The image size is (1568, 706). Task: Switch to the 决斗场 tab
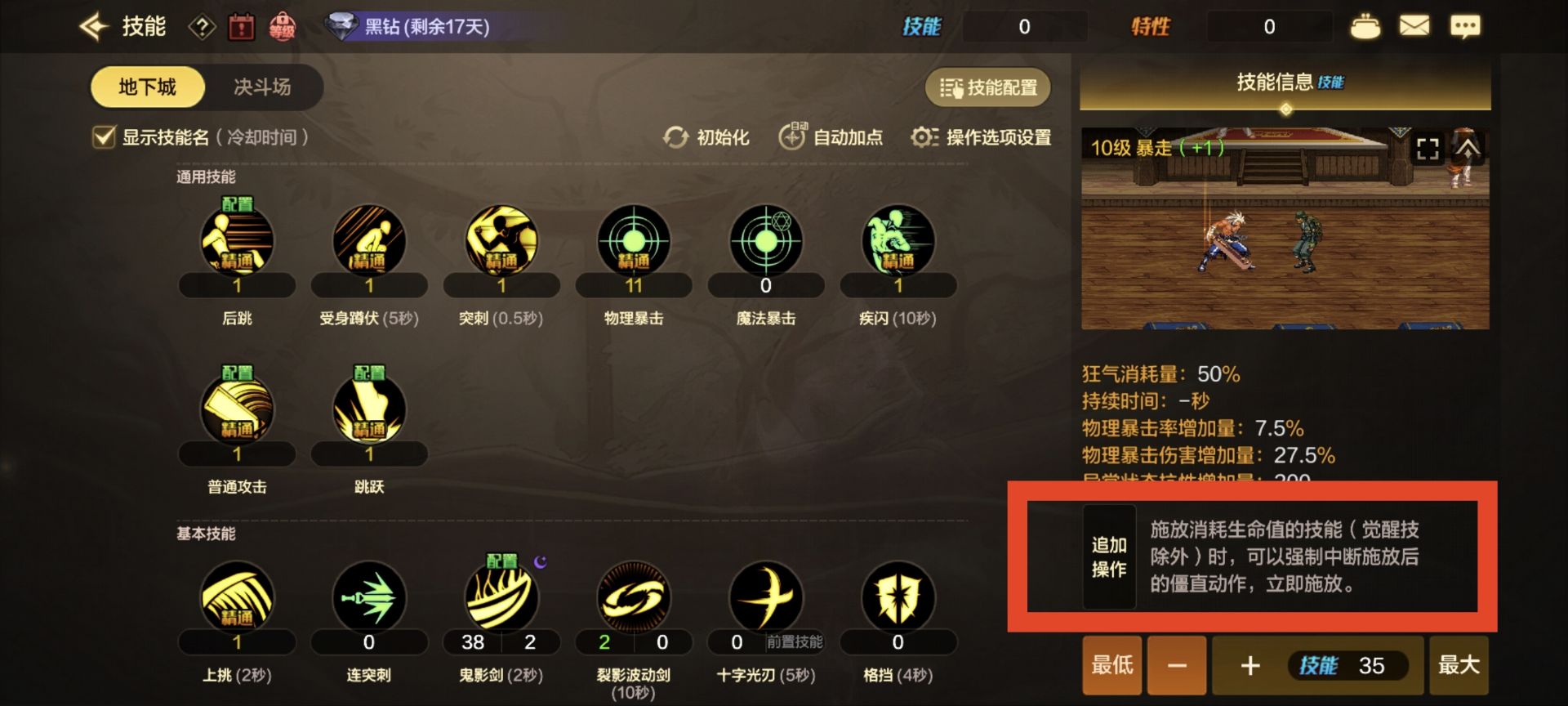pos(262,87)
